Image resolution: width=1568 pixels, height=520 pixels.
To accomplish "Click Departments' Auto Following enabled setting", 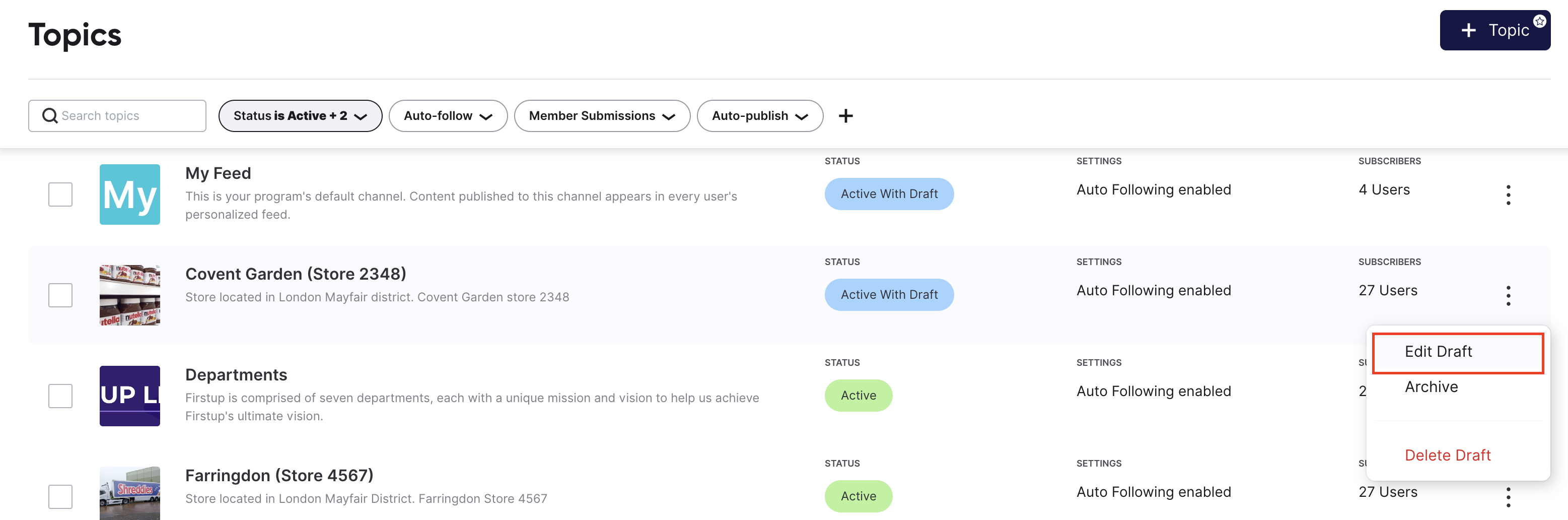I will (x=1154, y=392).
